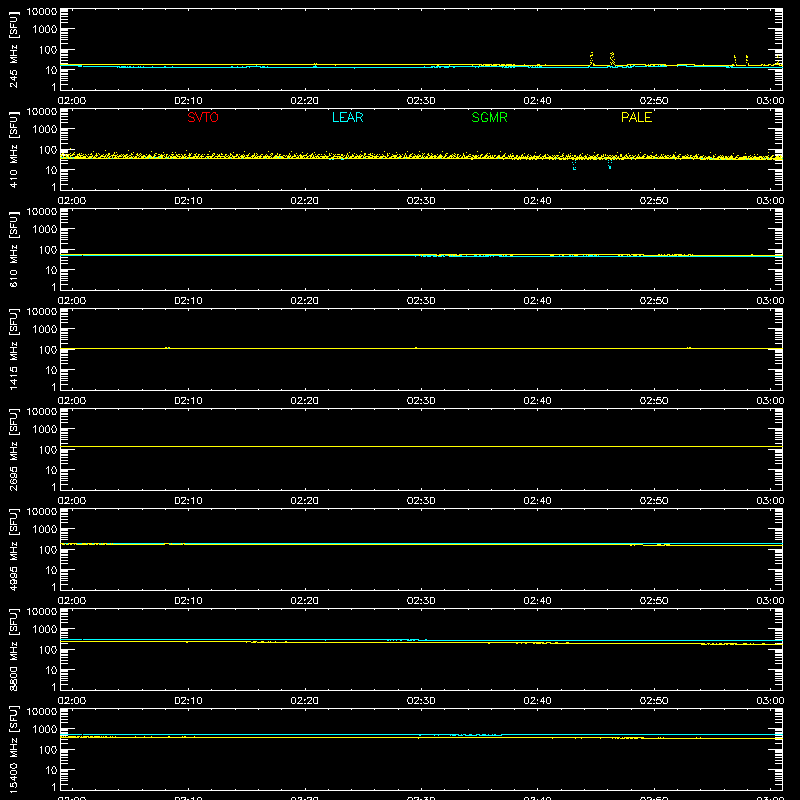Click the 02:10 tick label under 410 MHz plot
Image resolution: width=800 pixels, height=800 pixels.
(188, 201)
